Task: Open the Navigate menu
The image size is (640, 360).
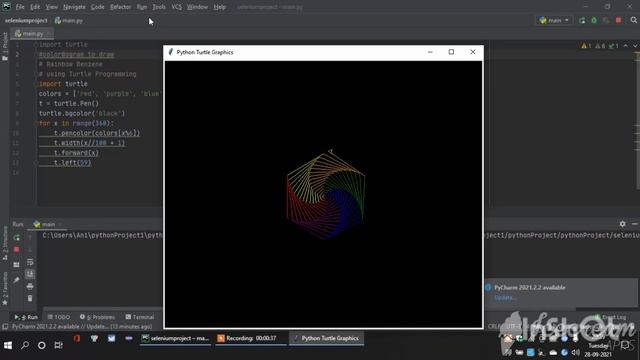Action: pyautogui.click(x=74, y=7)
